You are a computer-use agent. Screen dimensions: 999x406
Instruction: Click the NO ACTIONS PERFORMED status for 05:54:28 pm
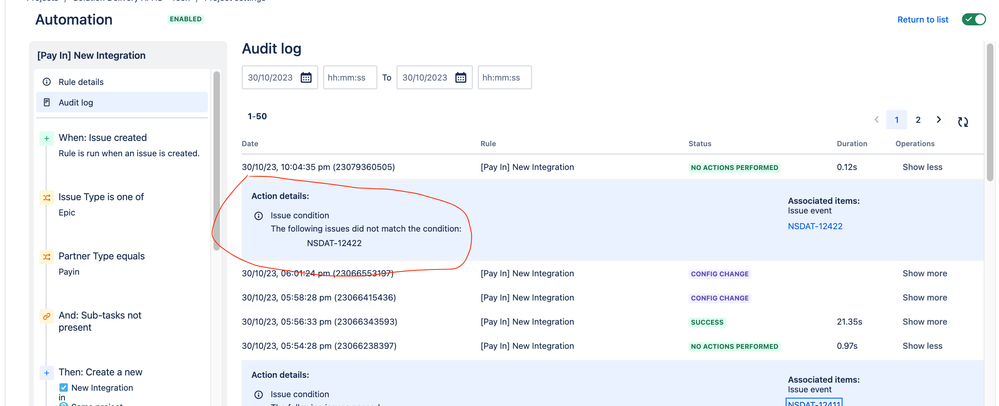(x=734, y=347)
